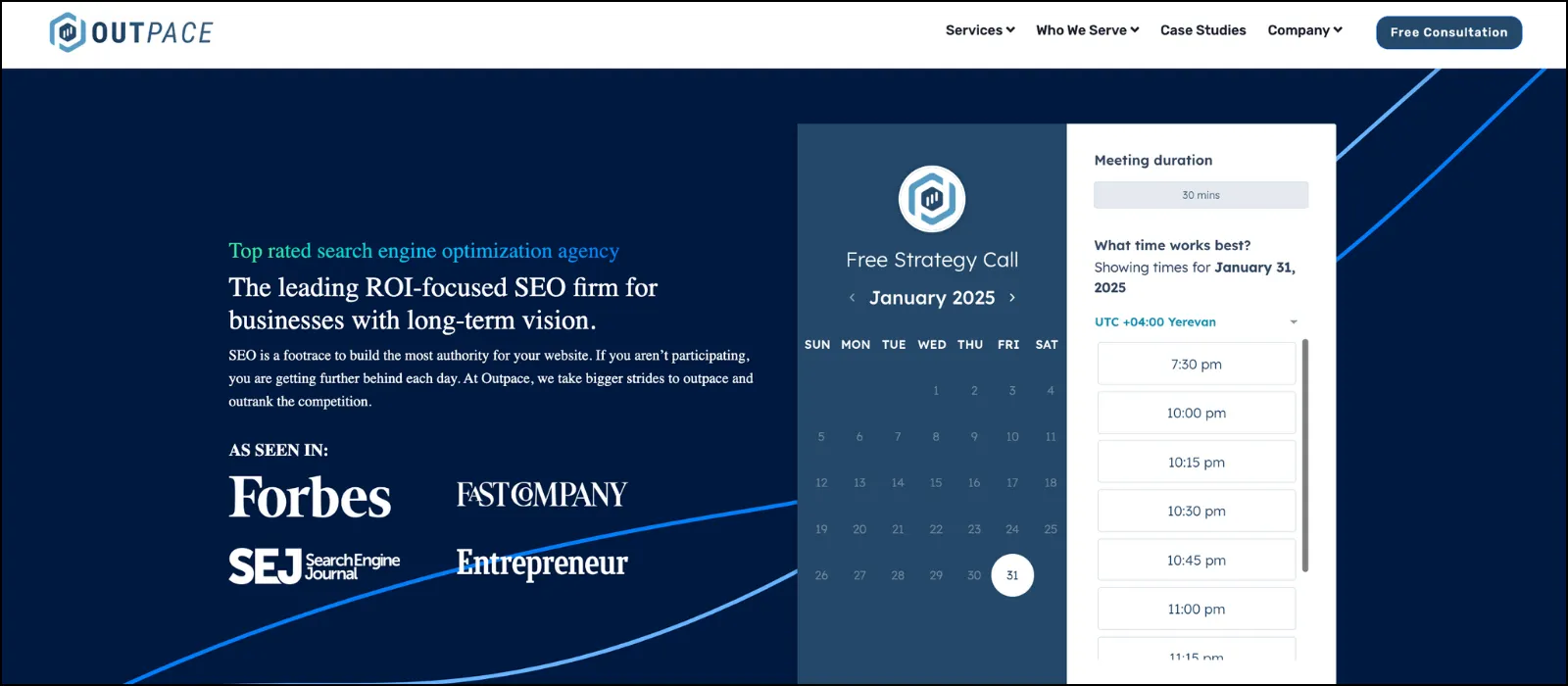Open the Who We Serve menu
The height and width of the screenshot is (686, 1568).
(x=1088, y=30)
